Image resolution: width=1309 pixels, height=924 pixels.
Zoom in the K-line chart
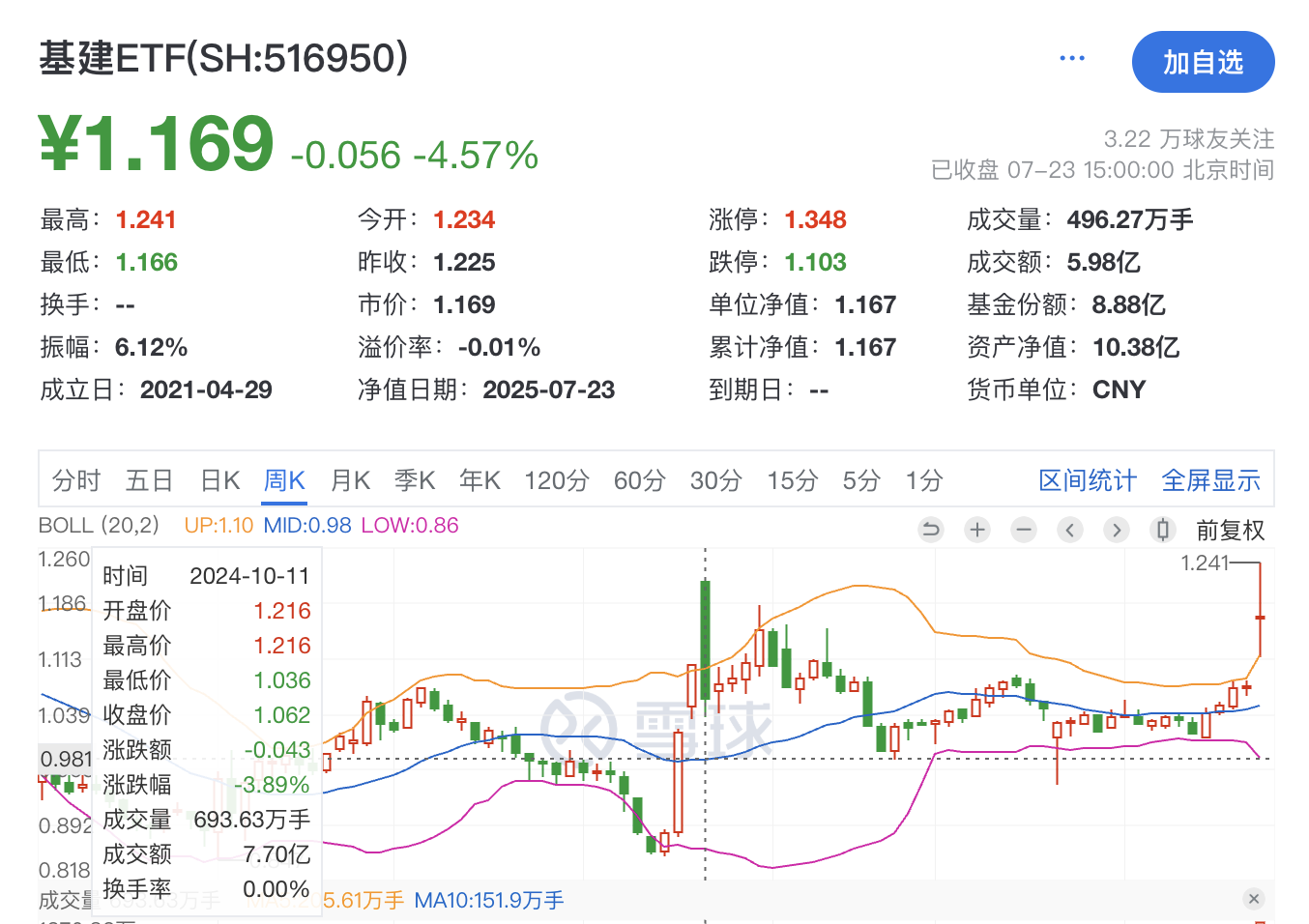pyautogui.click(x=977, y=530)
